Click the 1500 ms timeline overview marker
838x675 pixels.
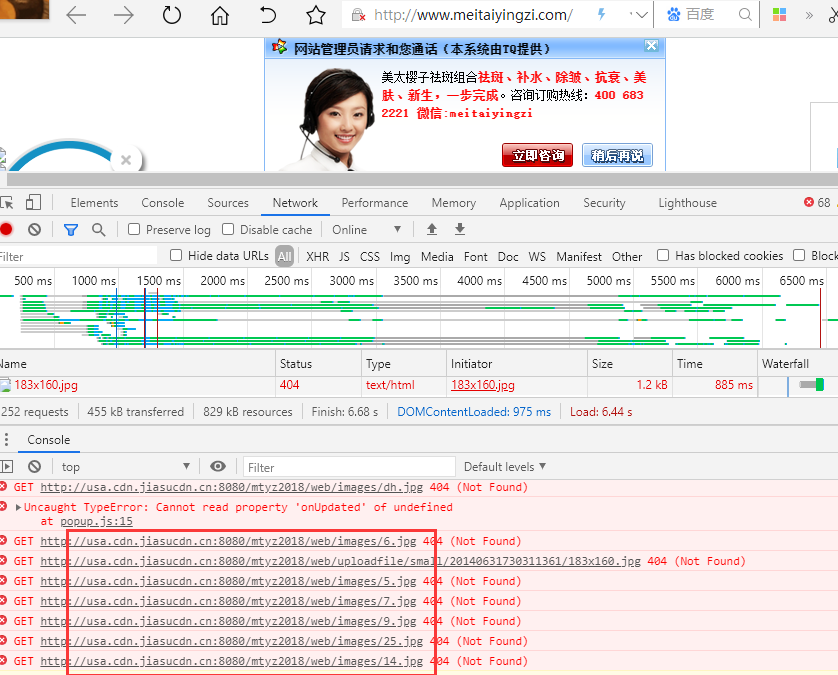pos(158,281)
